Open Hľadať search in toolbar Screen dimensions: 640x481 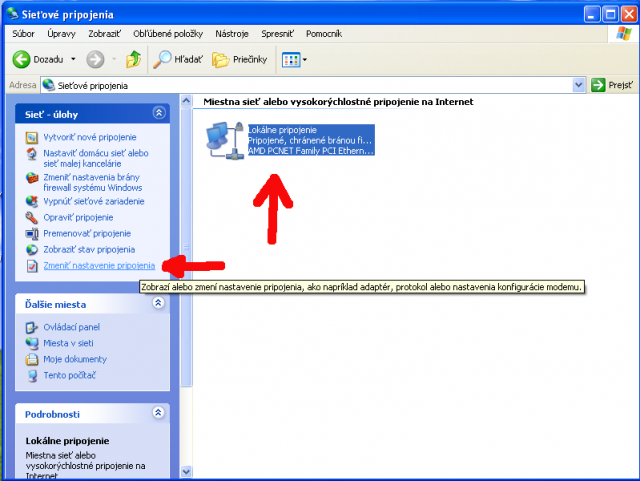click(178, 60)
